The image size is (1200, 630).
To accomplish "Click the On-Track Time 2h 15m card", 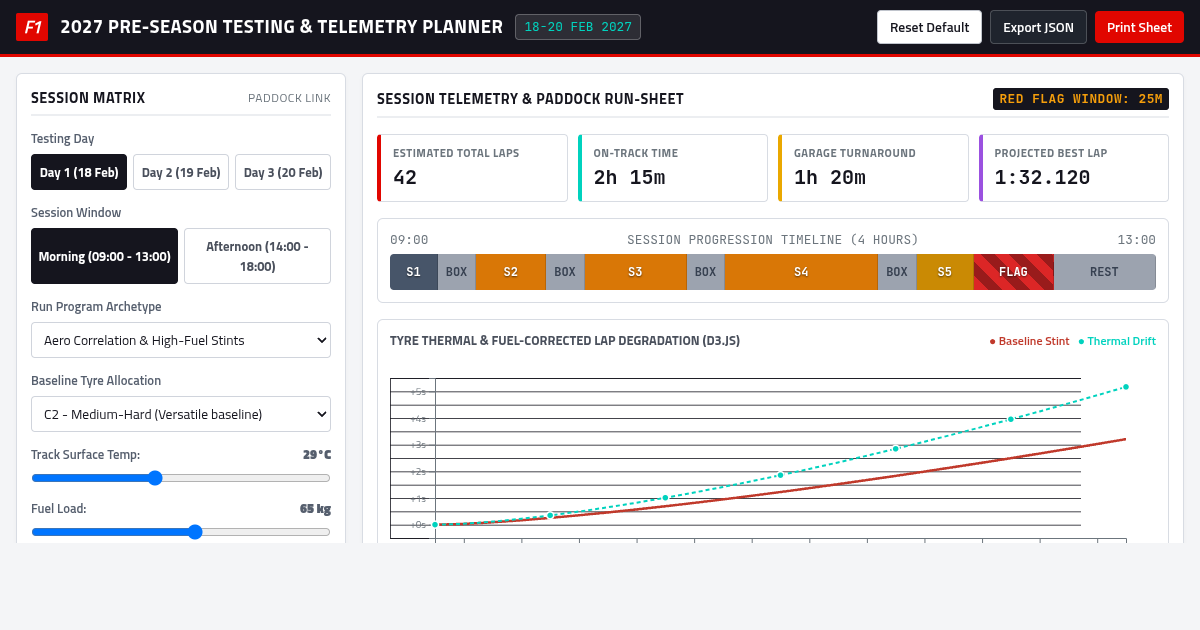I will (x=673, y=168).
